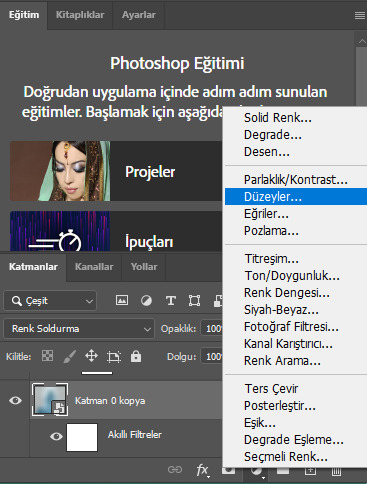
Task: Select Seçmeli Renk... adjustment
Action: 296,457
